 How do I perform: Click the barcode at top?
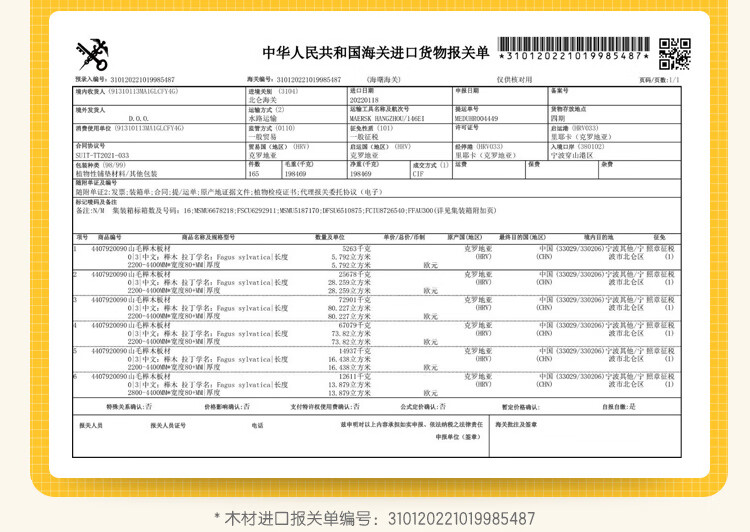[x=574, y=44]
